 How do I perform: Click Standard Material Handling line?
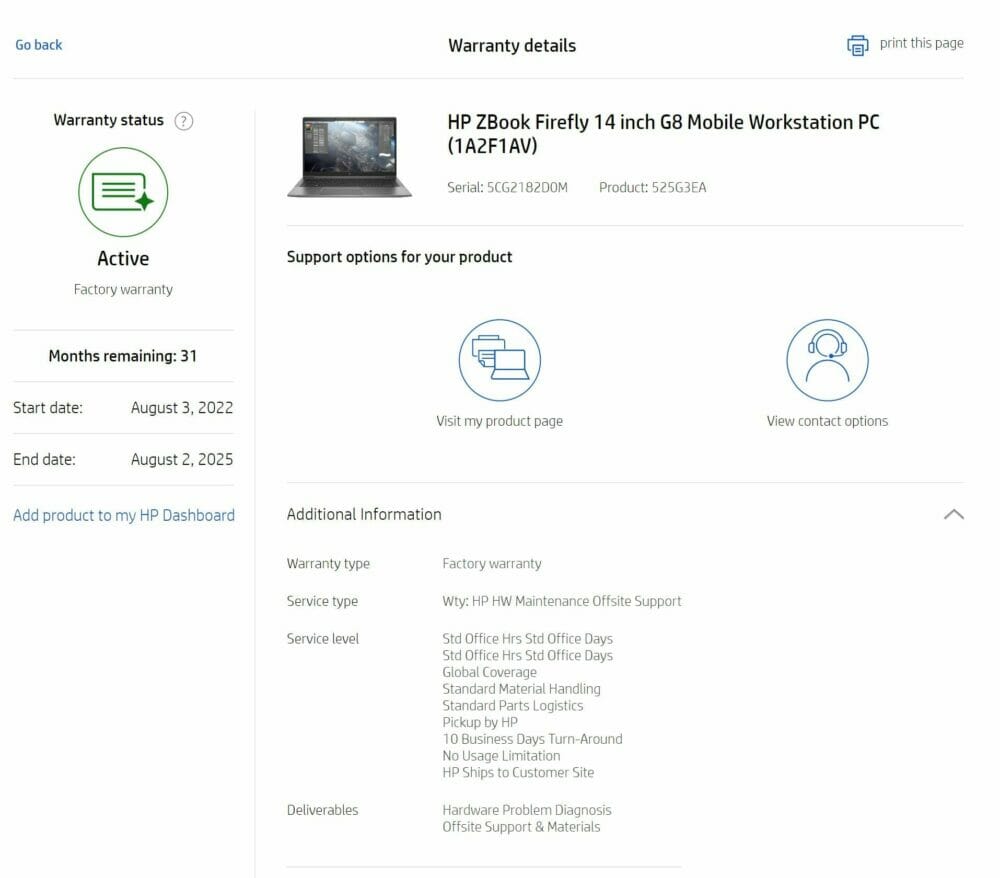(522, 689)
